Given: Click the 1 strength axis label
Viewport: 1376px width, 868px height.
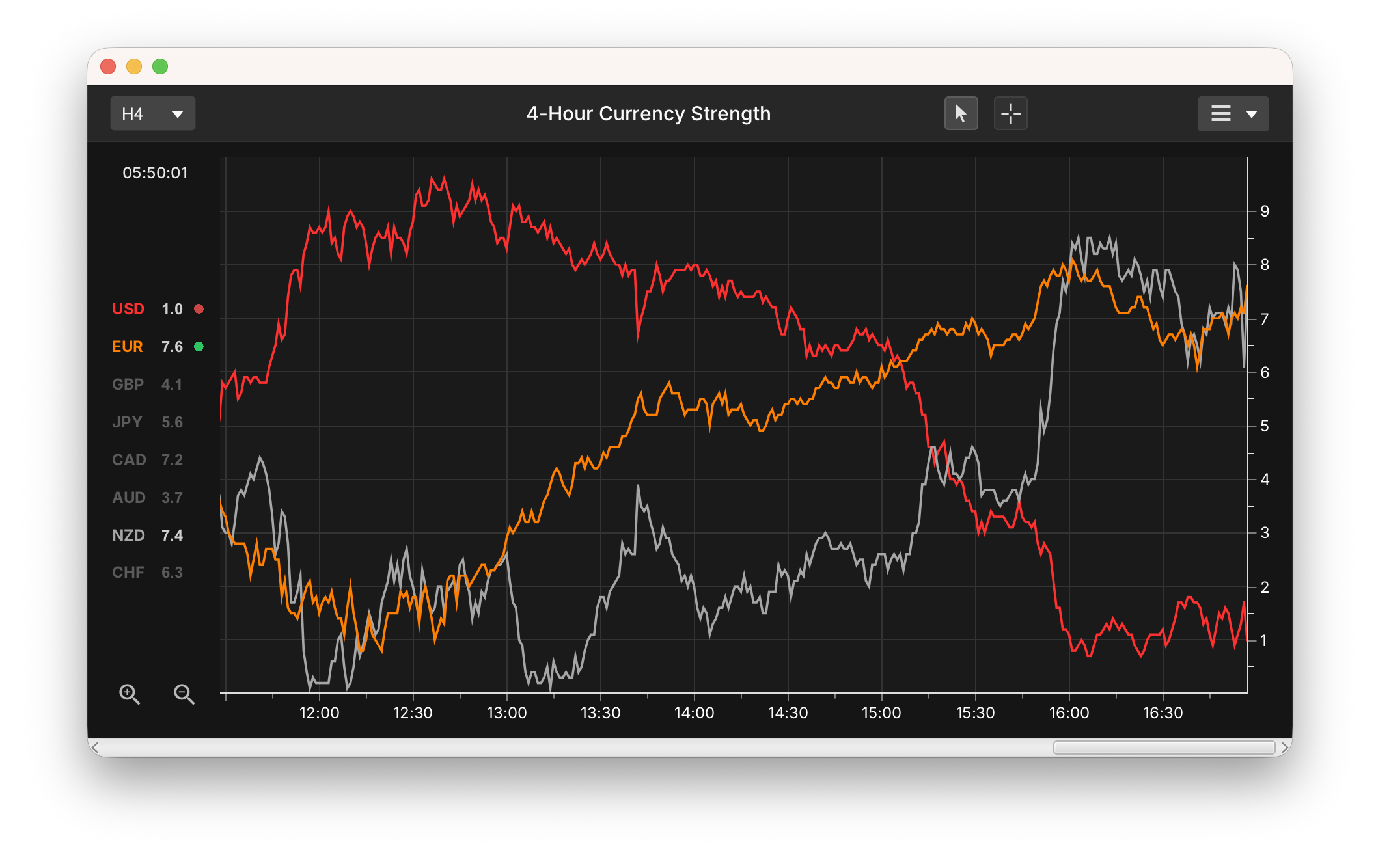Looking at the screenshot, I should point(1264,641).
